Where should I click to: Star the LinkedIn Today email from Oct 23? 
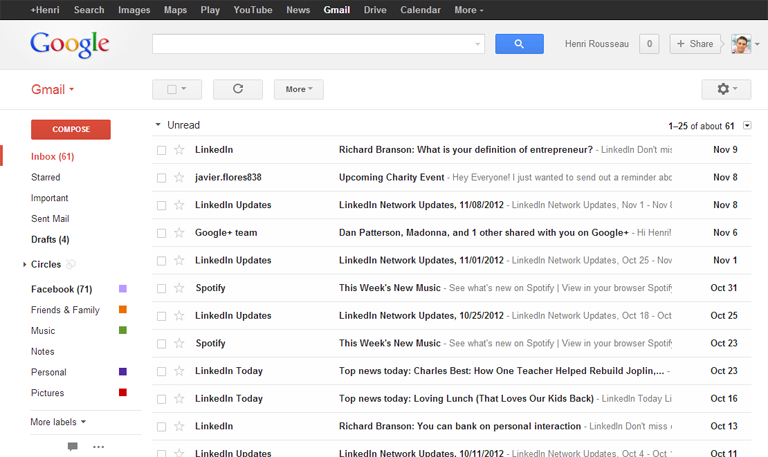179,371
